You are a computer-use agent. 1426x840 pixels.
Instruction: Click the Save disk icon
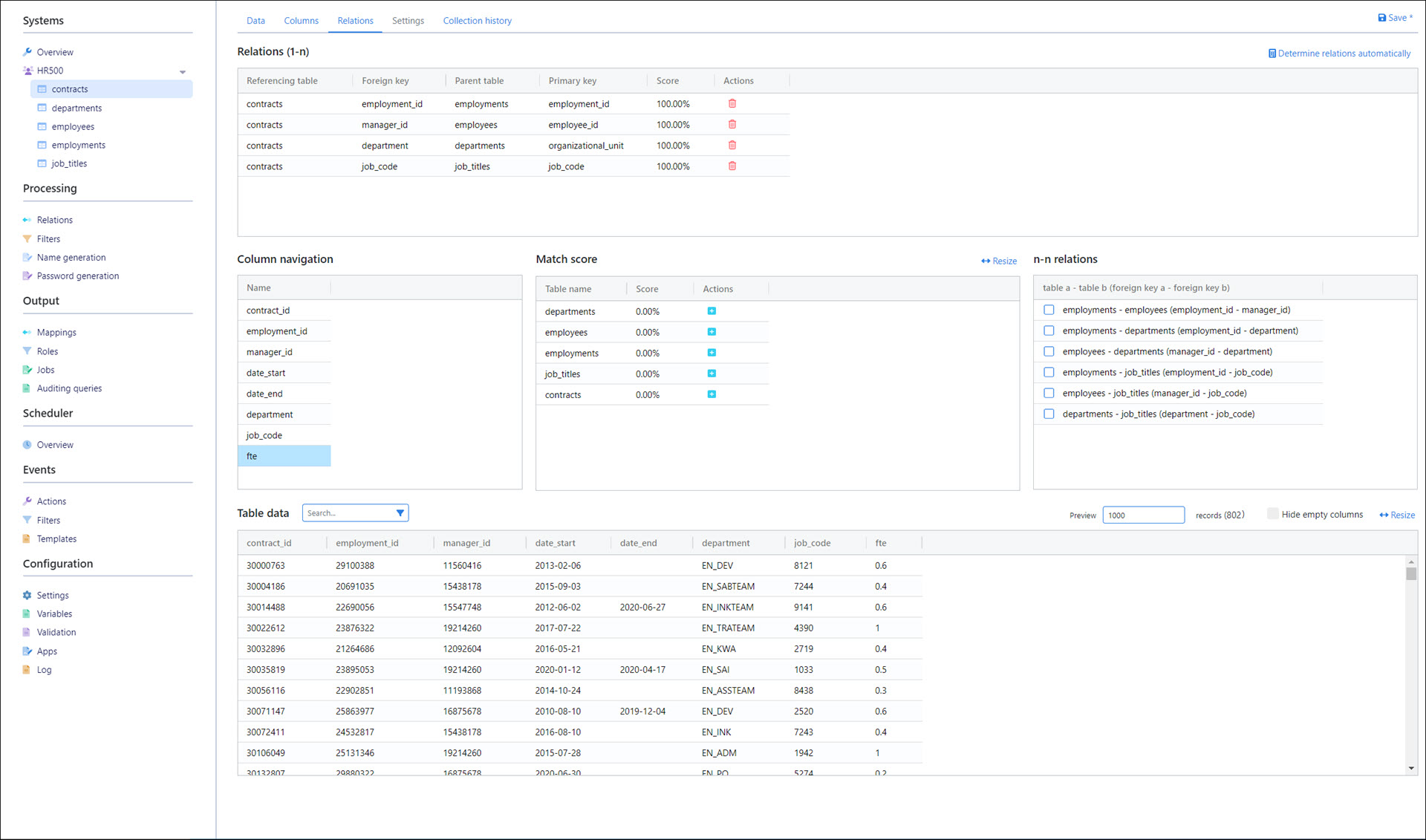tap(1381, 18)
